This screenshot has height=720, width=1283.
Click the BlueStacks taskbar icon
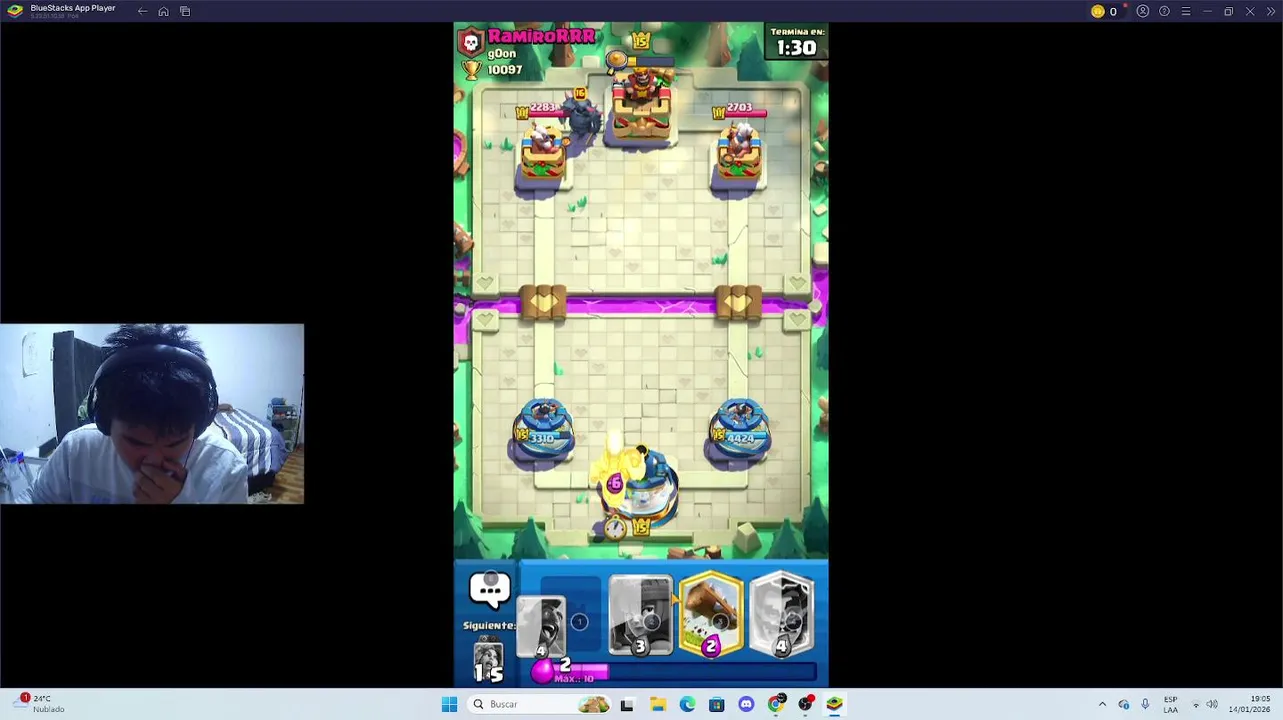click(x=834, y=704)
